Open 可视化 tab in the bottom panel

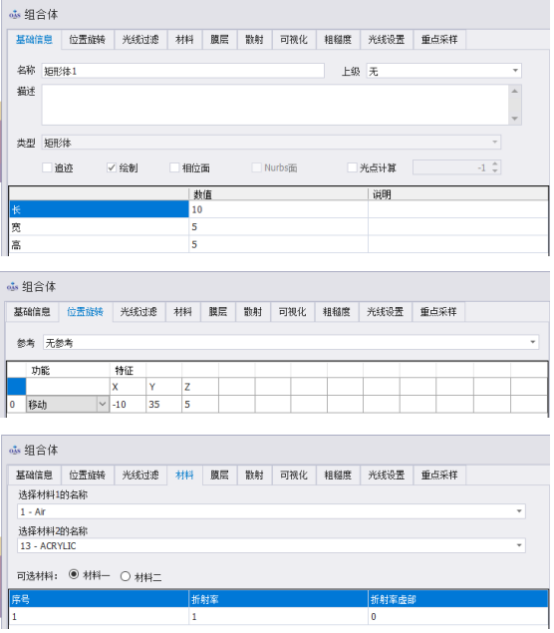click(294, 475)
